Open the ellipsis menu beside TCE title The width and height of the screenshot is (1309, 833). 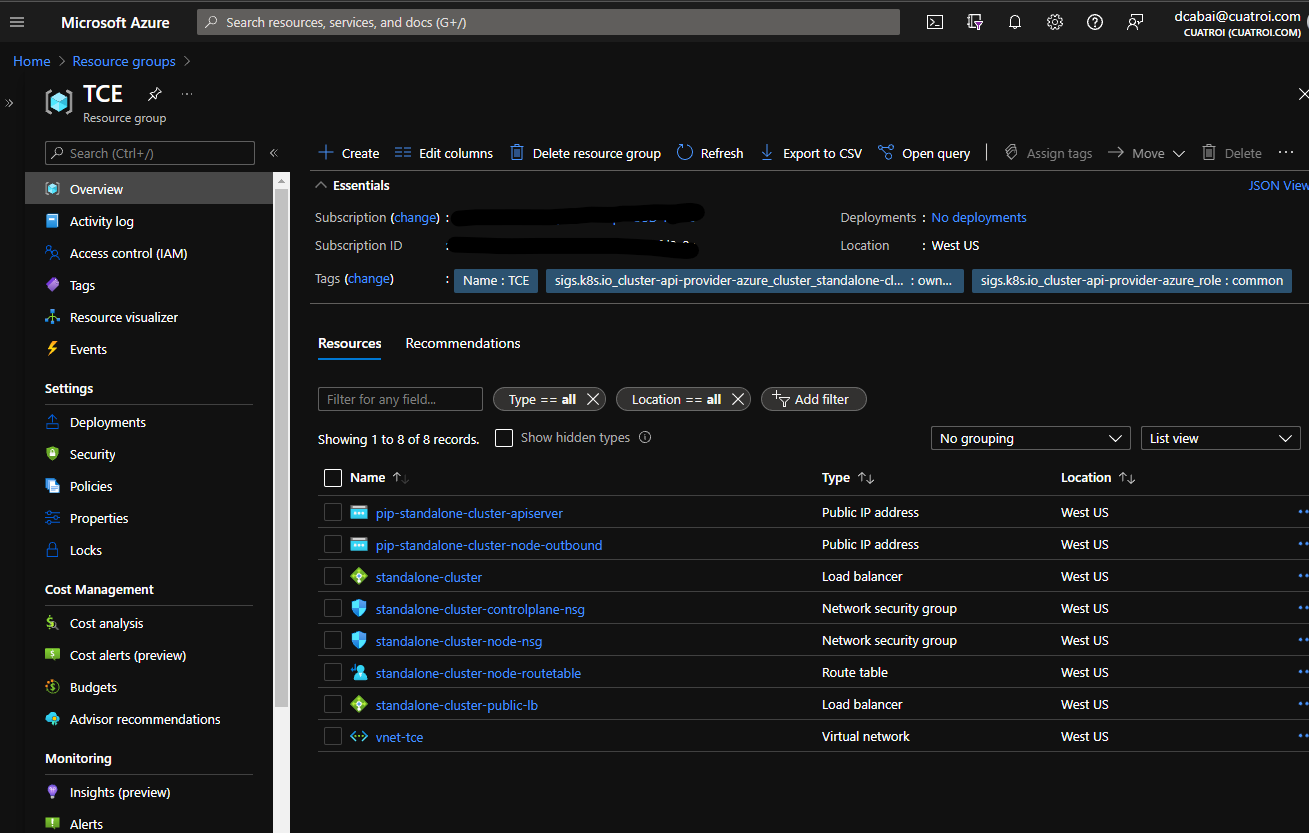point(187,94)
